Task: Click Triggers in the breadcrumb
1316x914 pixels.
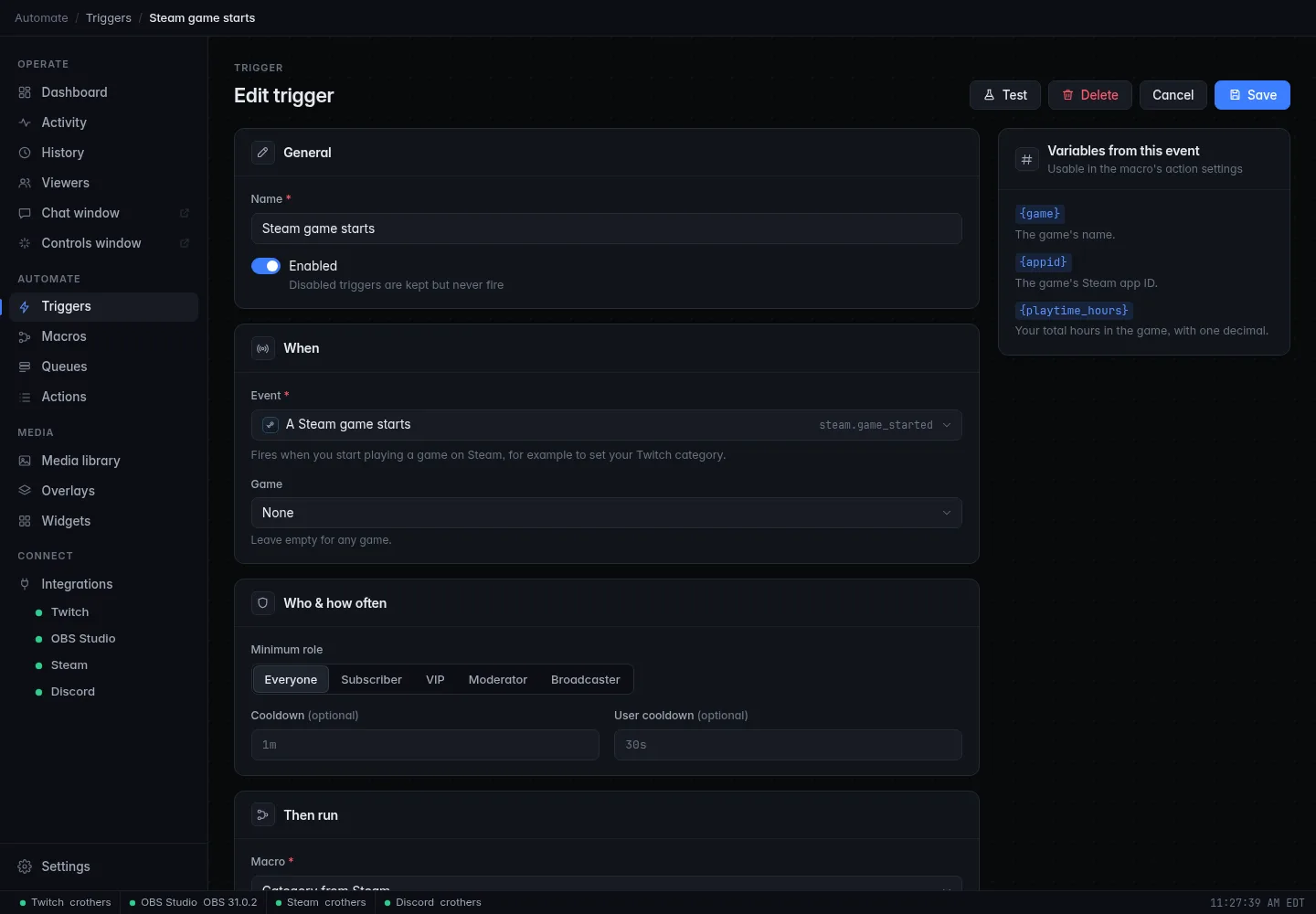Action: 109,18
